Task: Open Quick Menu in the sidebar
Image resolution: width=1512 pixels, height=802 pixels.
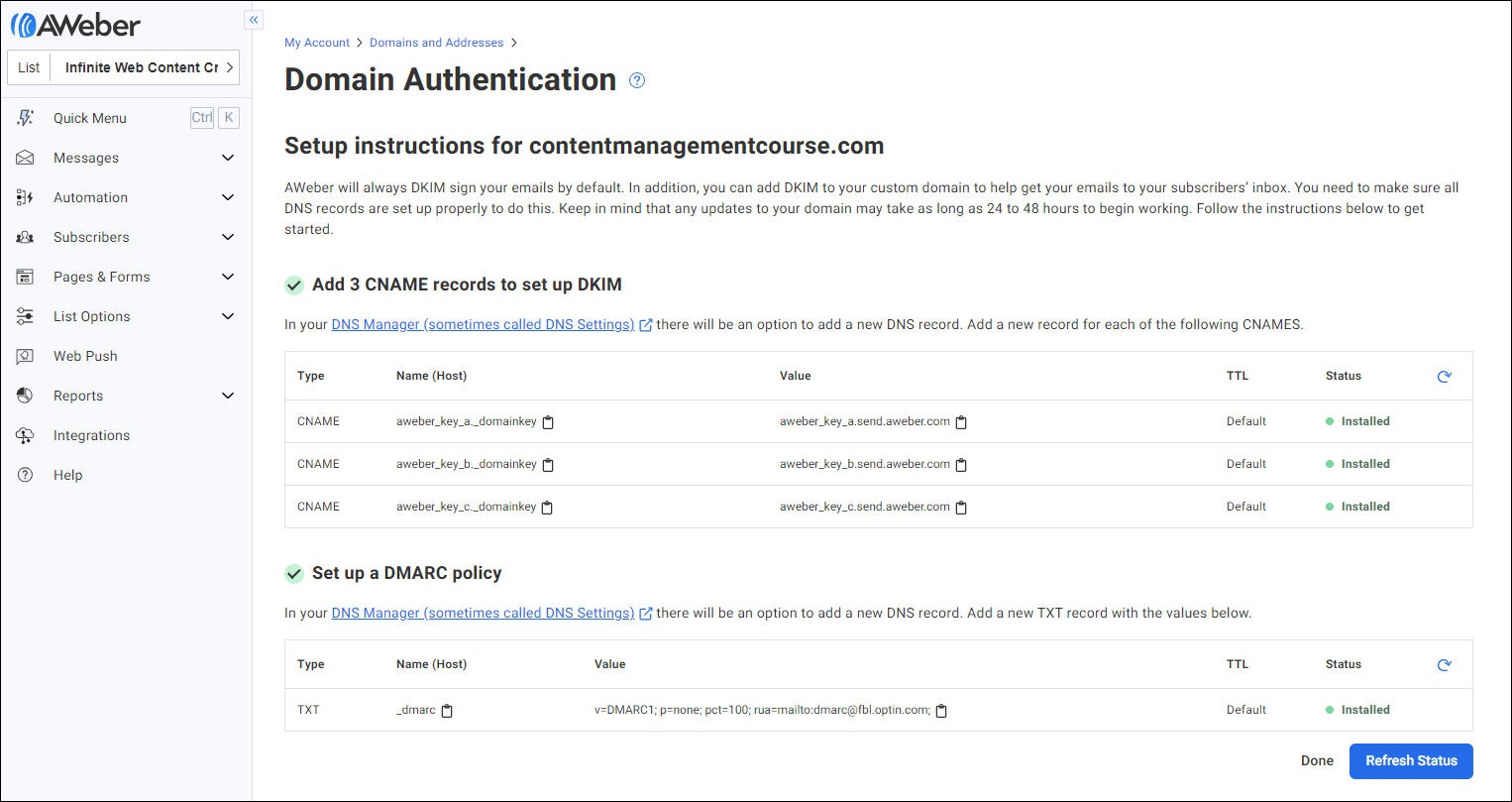Action: click(90, 118)
